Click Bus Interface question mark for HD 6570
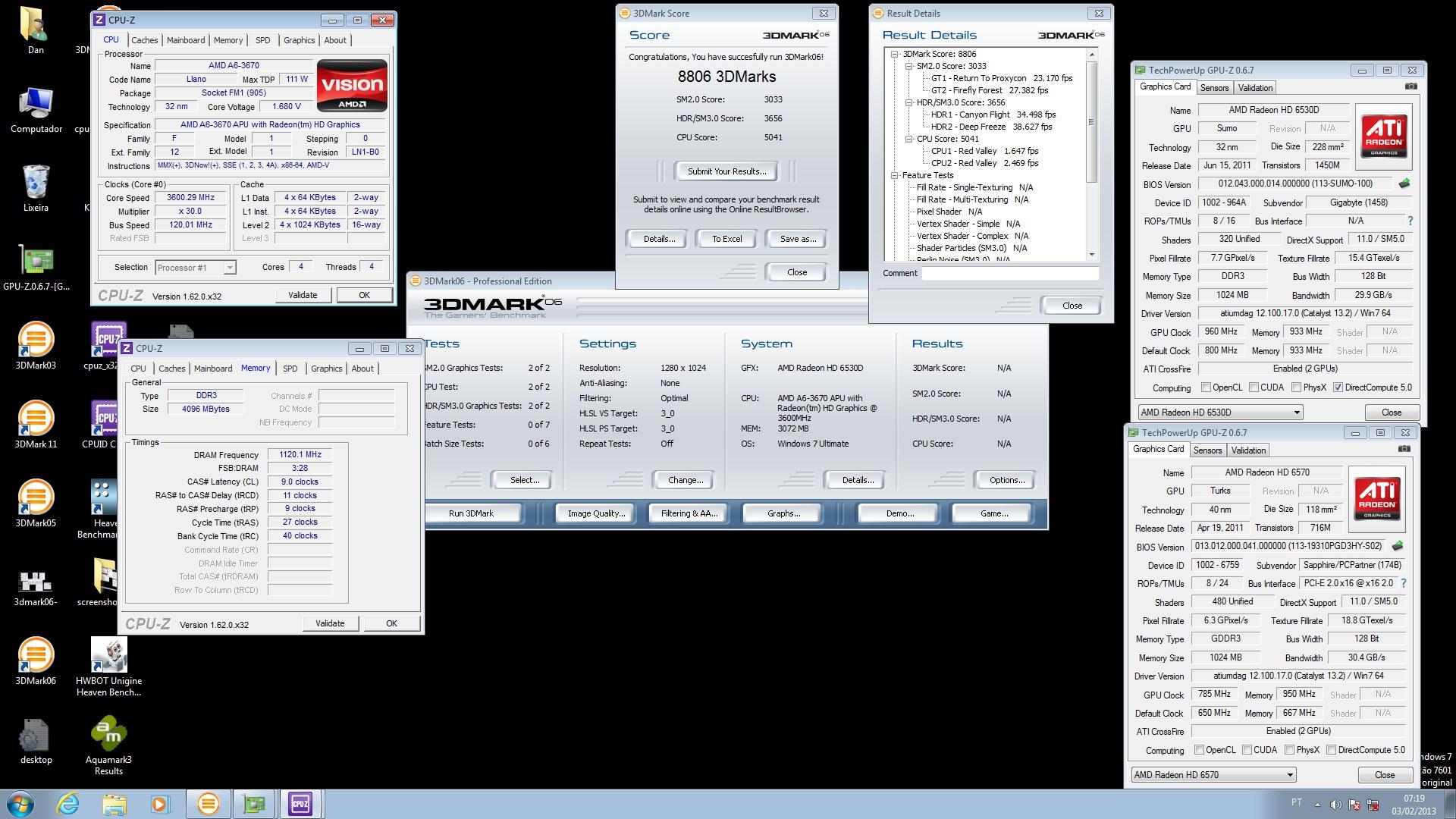 click(1404, 583)
